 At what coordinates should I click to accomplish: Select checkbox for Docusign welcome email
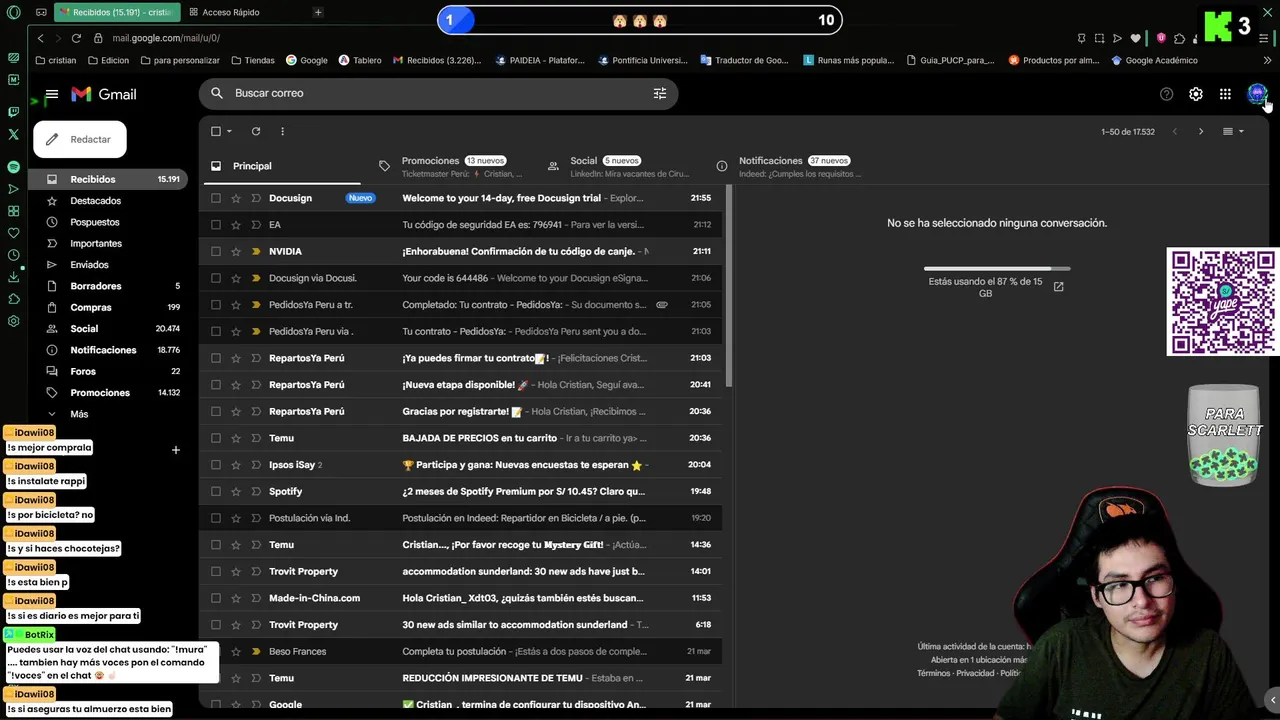point(215,198)
